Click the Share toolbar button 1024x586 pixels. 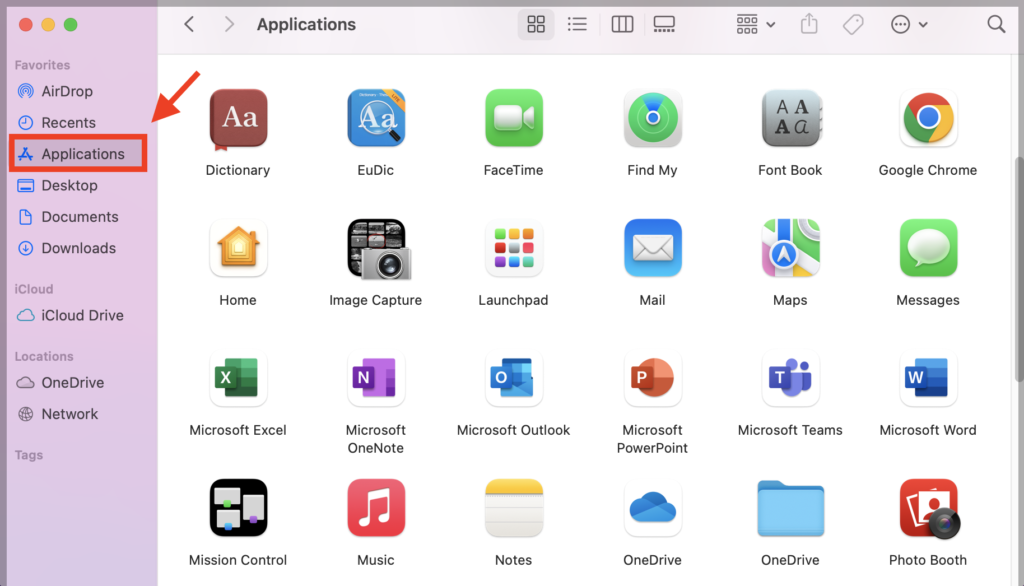[811, 24]
